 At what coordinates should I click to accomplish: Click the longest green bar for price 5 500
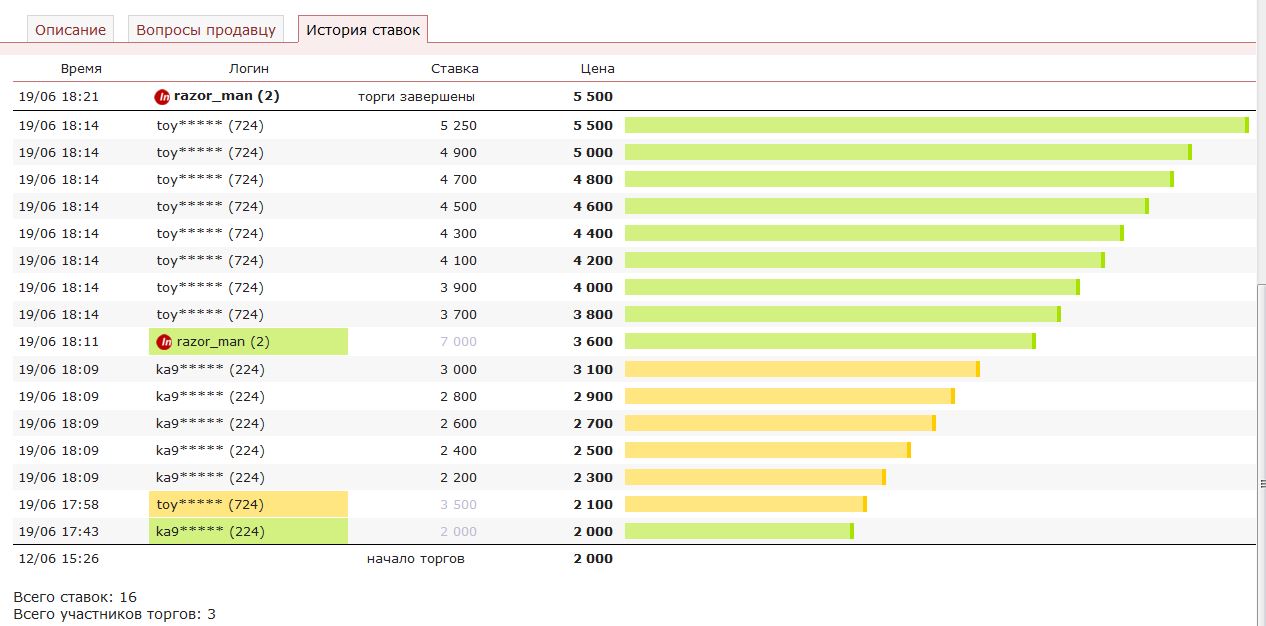[935, 125]
